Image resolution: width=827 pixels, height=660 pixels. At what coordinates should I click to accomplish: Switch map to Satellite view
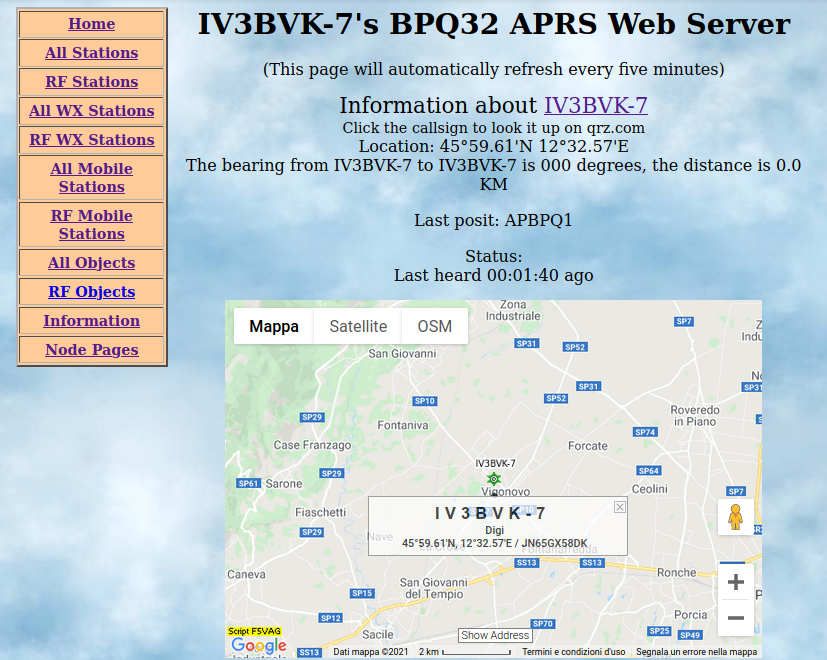358,327
